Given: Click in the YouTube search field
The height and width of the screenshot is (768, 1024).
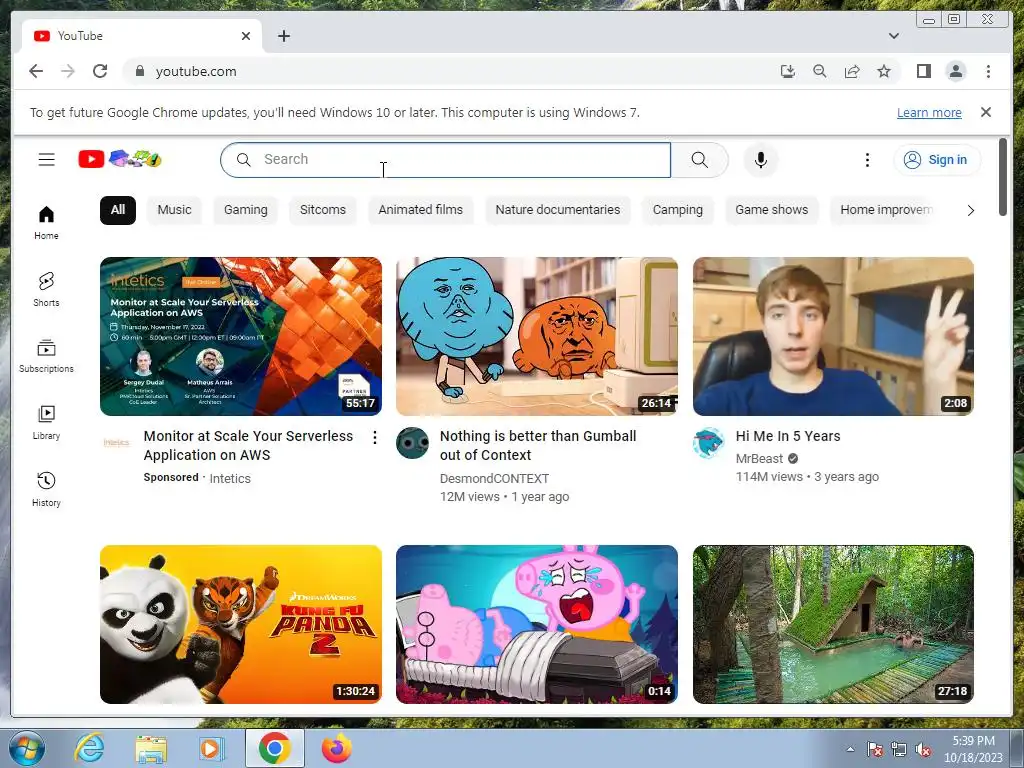Looking at the screenshot, I should click(x=445, y=160).
